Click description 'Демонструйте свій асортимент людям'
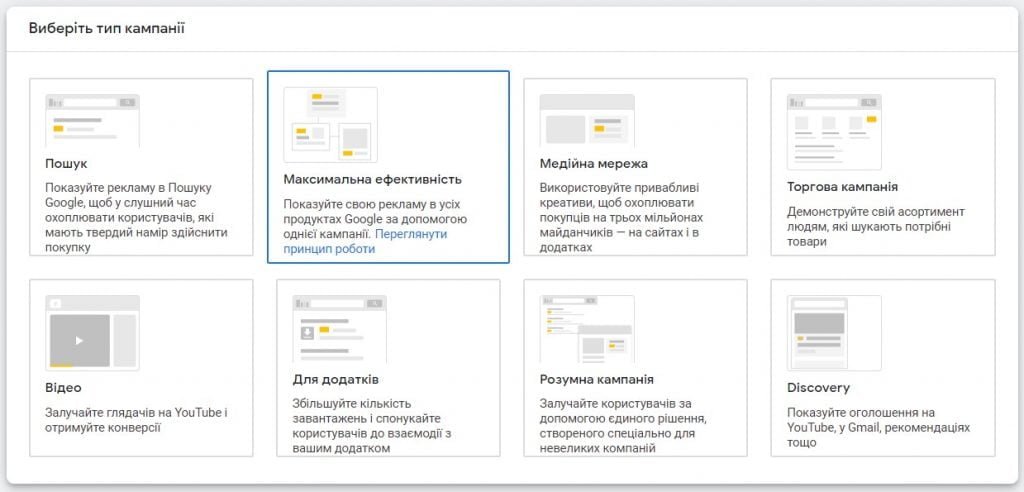The width and height of the screenshot is (1024, 492). pyautogui.click(x=876, y=227)
